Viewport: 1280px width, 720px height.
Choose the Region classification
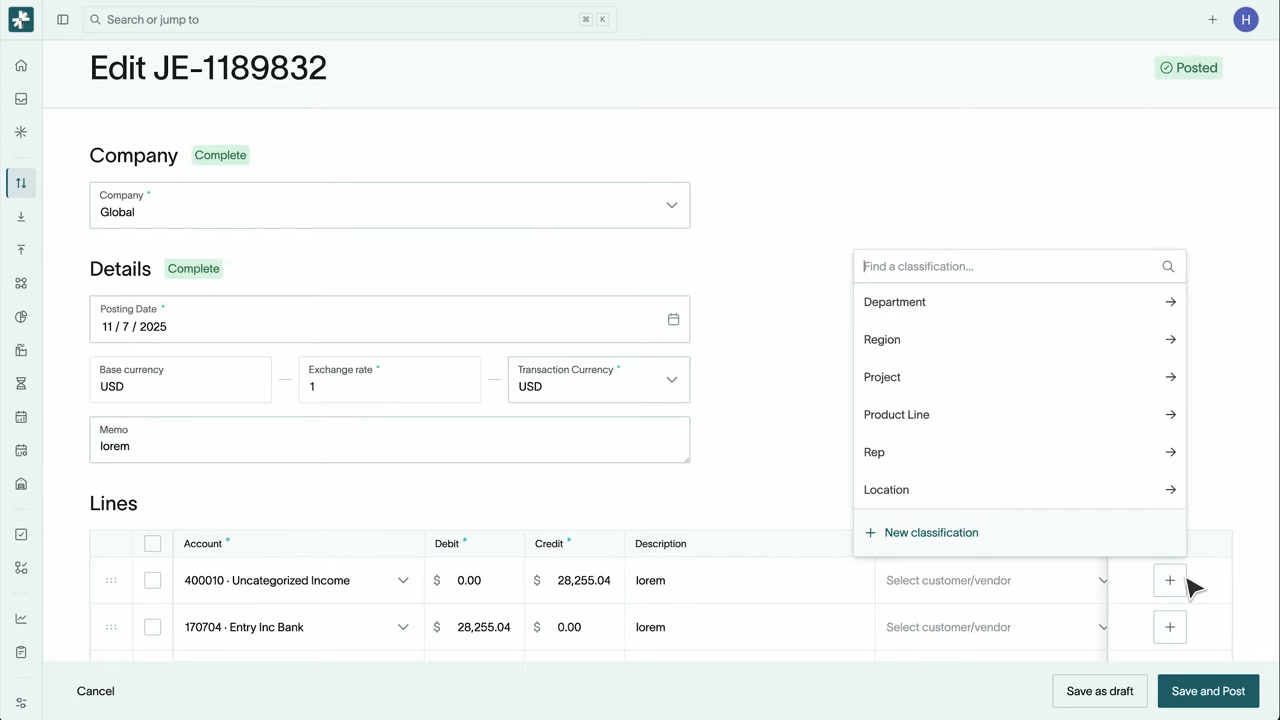[1020, 340]
